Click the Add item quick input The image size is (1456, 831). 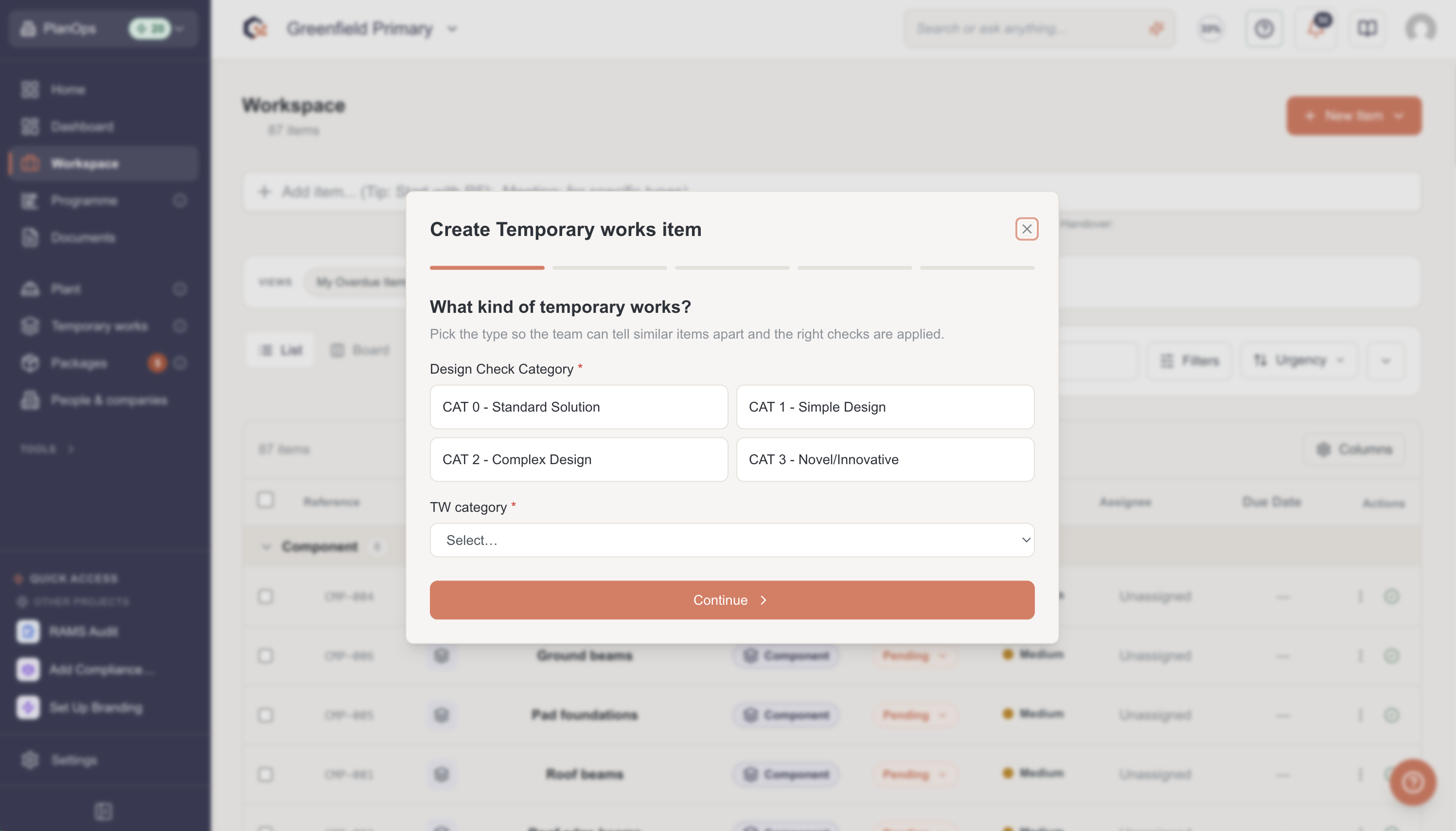[x=832, y=191]
